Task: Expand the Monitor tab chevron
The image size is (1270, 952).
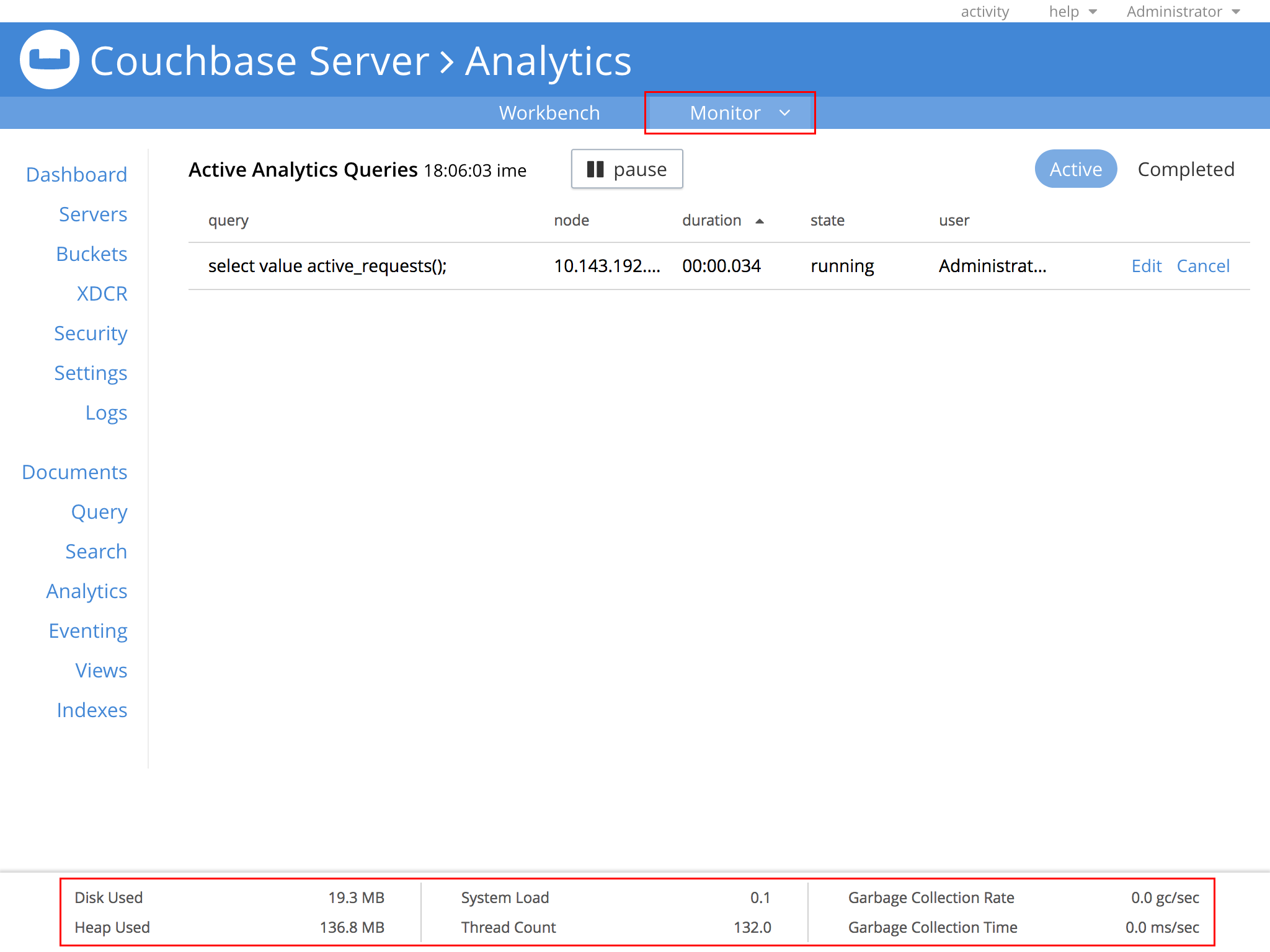Action: [x=784, y=113]
